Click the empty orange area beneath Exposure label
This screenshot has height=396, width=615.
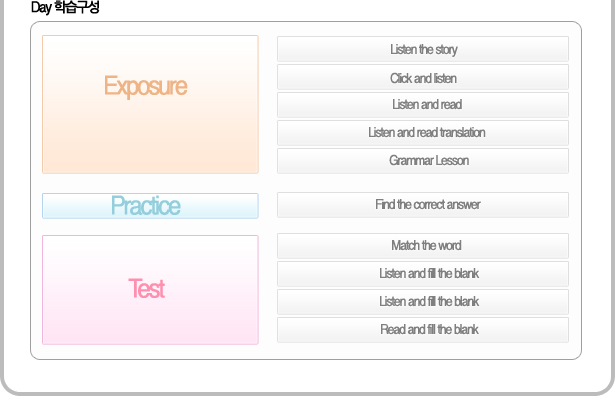150,137
